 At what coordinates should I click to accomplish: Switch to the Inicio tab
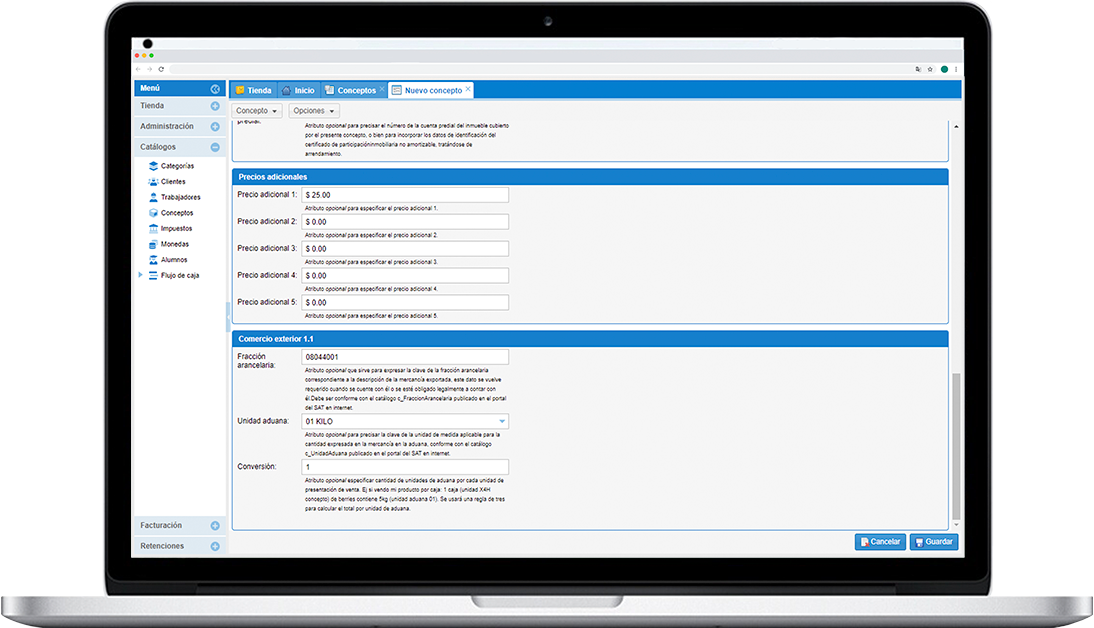click(298, 90)
